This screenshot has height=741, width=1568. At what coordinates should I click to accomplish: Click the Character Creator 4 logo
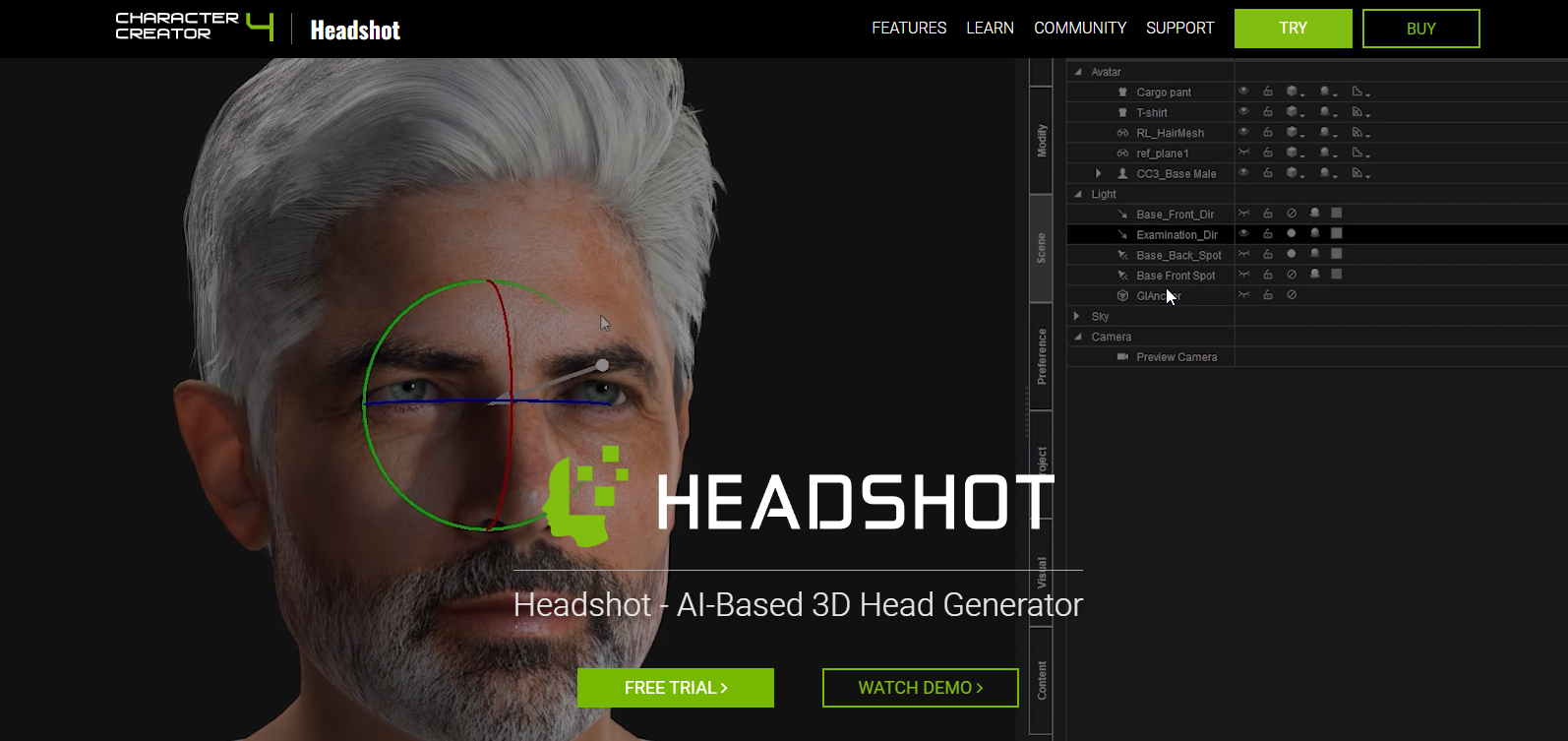(x=195, y=27)
